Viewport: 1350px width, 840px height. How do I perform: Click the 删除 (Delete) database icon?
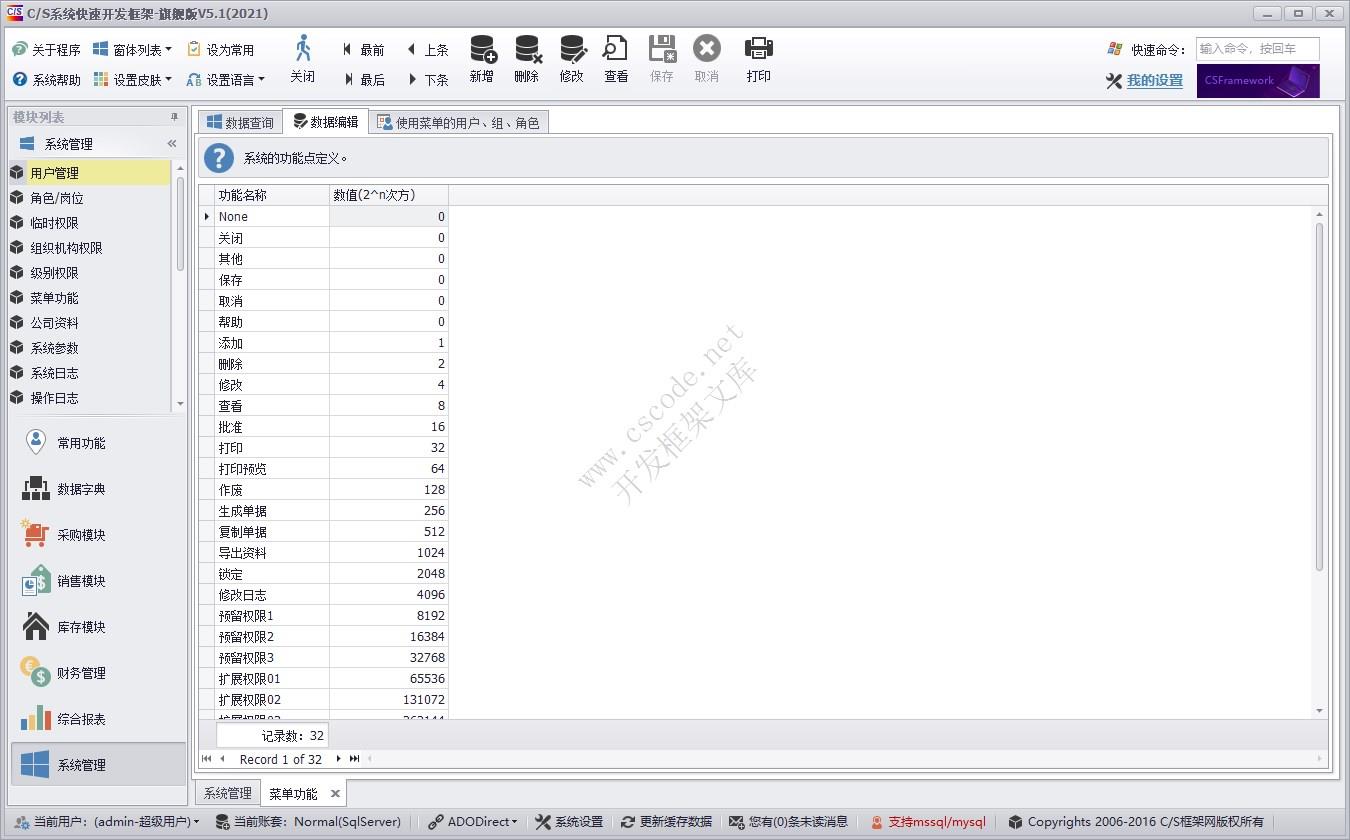click(x=527, y=50)
